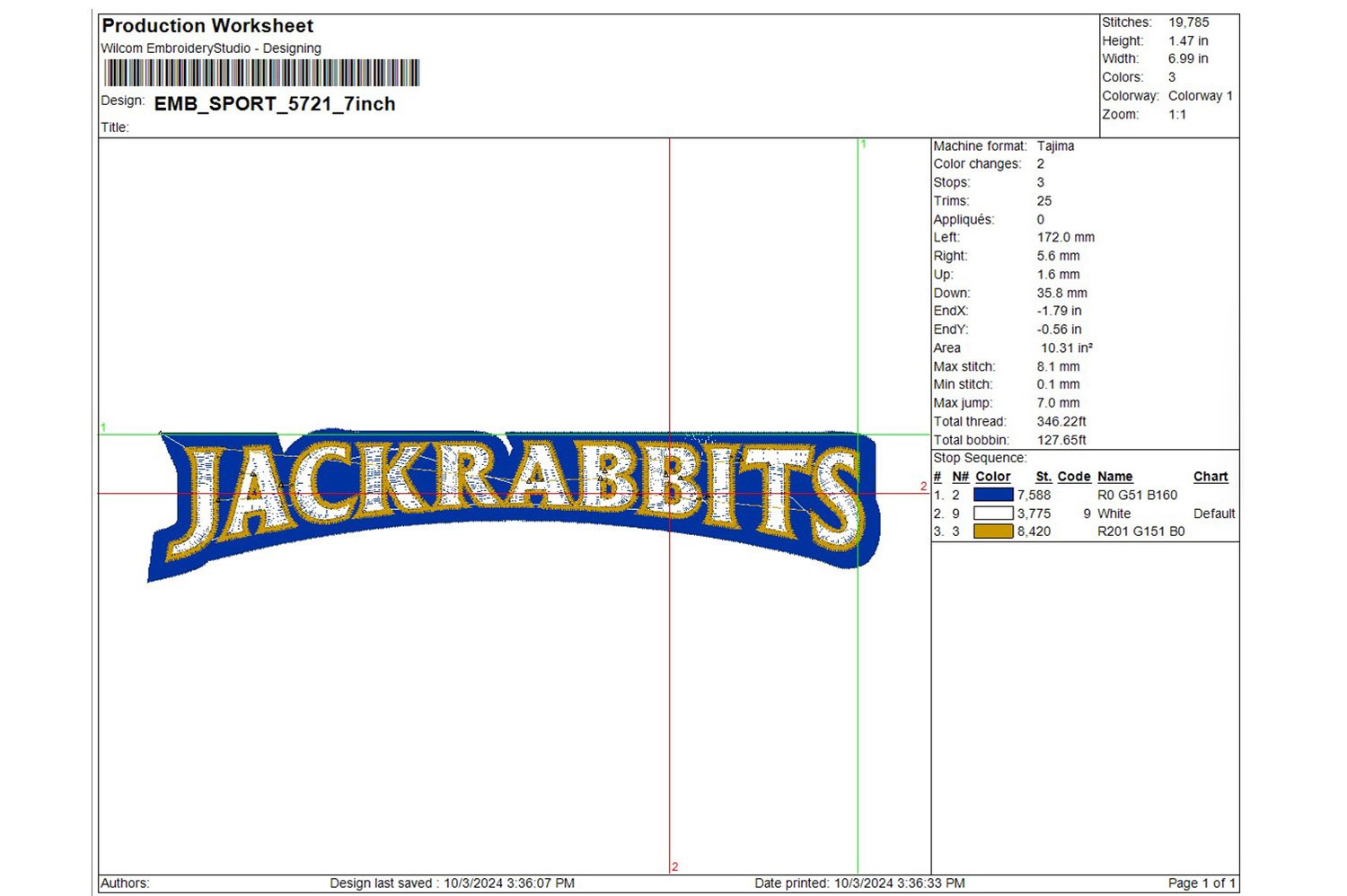
Task: Click the Color changes value 2
Action: [1041, 164]
